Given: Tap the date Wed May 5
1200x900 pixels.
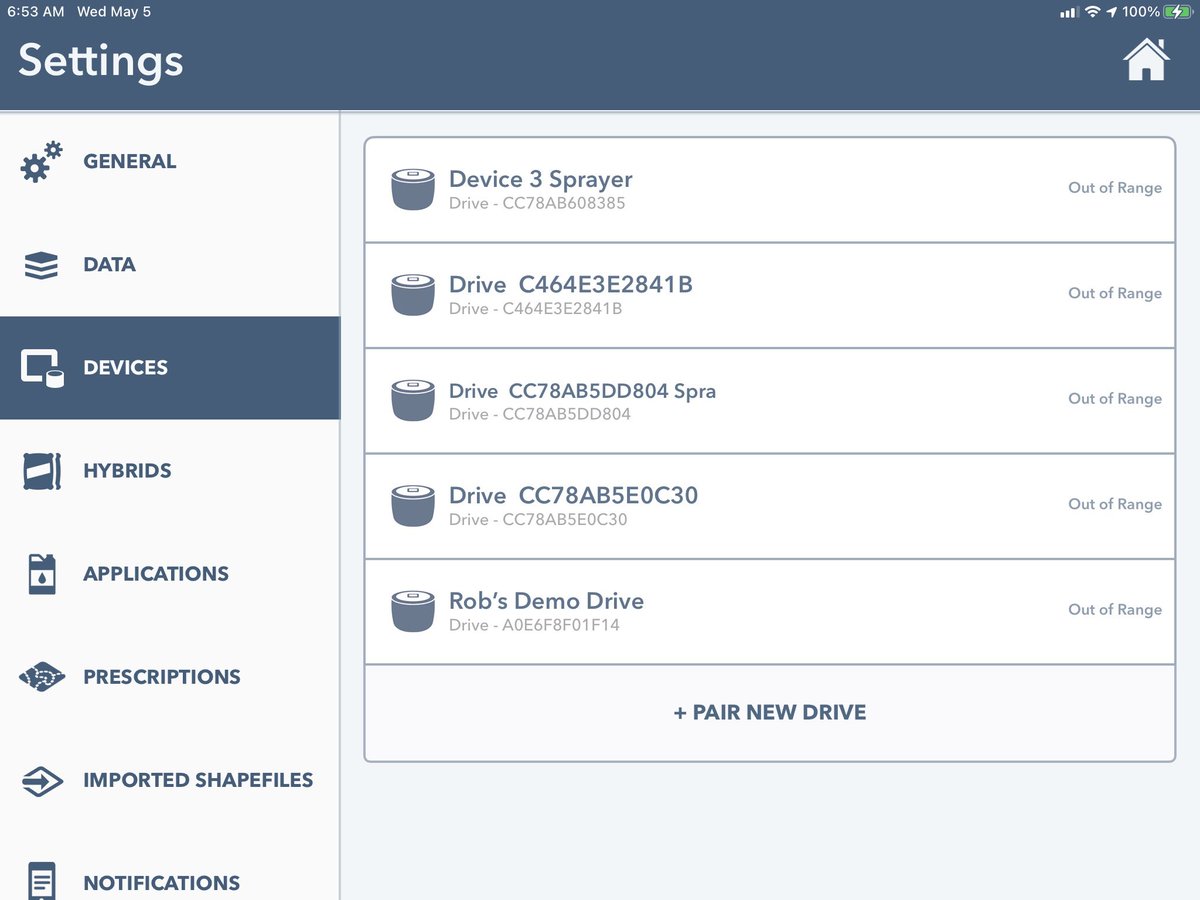Looking at the screenshot, I should tap(114, 12).
